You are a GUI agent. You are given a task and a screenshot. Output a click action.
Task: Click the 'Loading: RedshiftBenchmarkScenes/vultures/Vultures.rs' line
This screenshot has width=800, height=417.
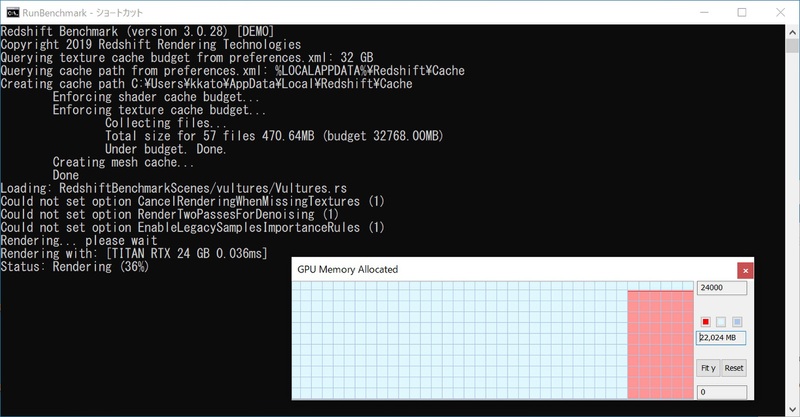174,188
